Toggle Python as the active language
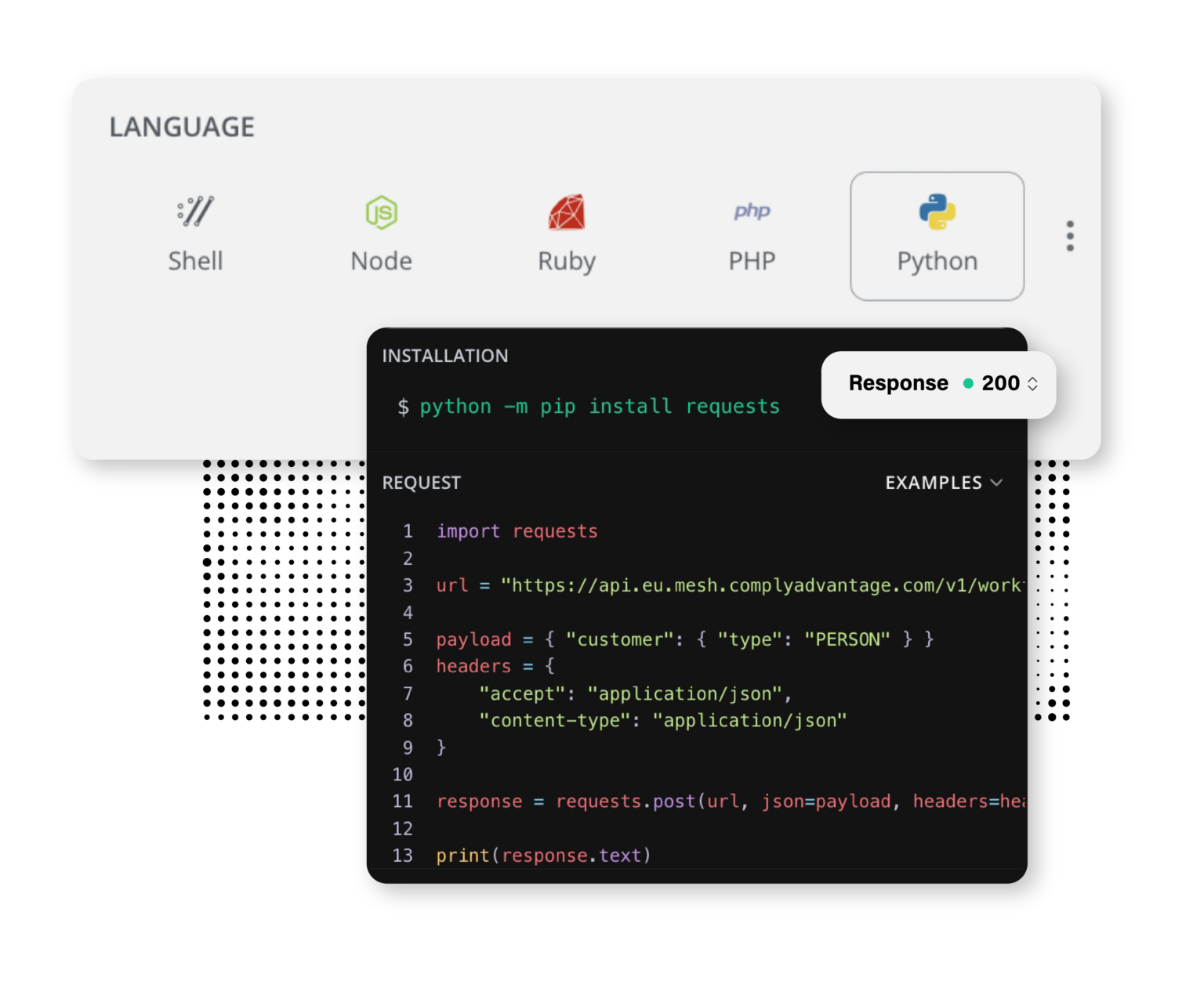 937,235
